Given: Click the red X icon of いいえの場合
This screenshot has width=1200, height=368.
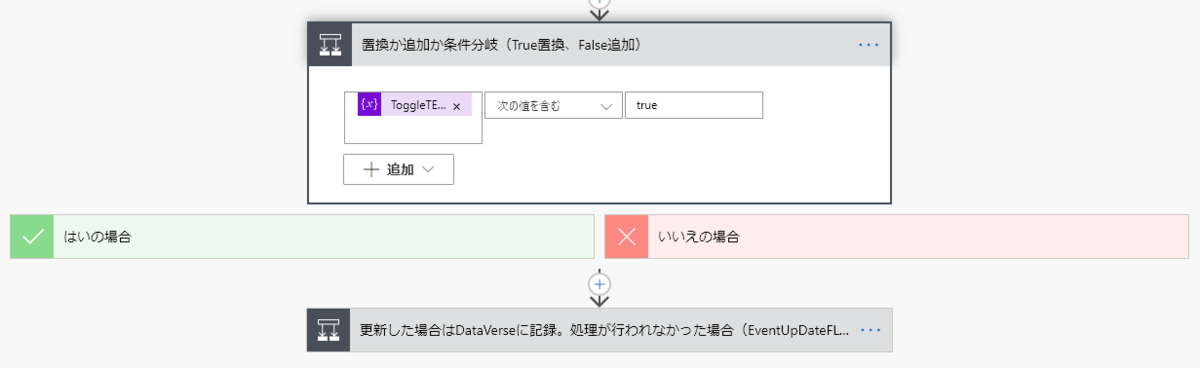Looking at the screenshot, I should [x=627, y=237].
